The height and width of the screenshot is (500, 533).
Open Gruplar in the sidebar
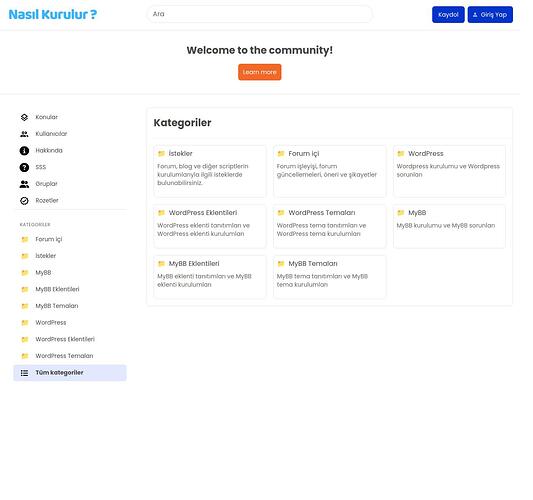click(70, 184)
